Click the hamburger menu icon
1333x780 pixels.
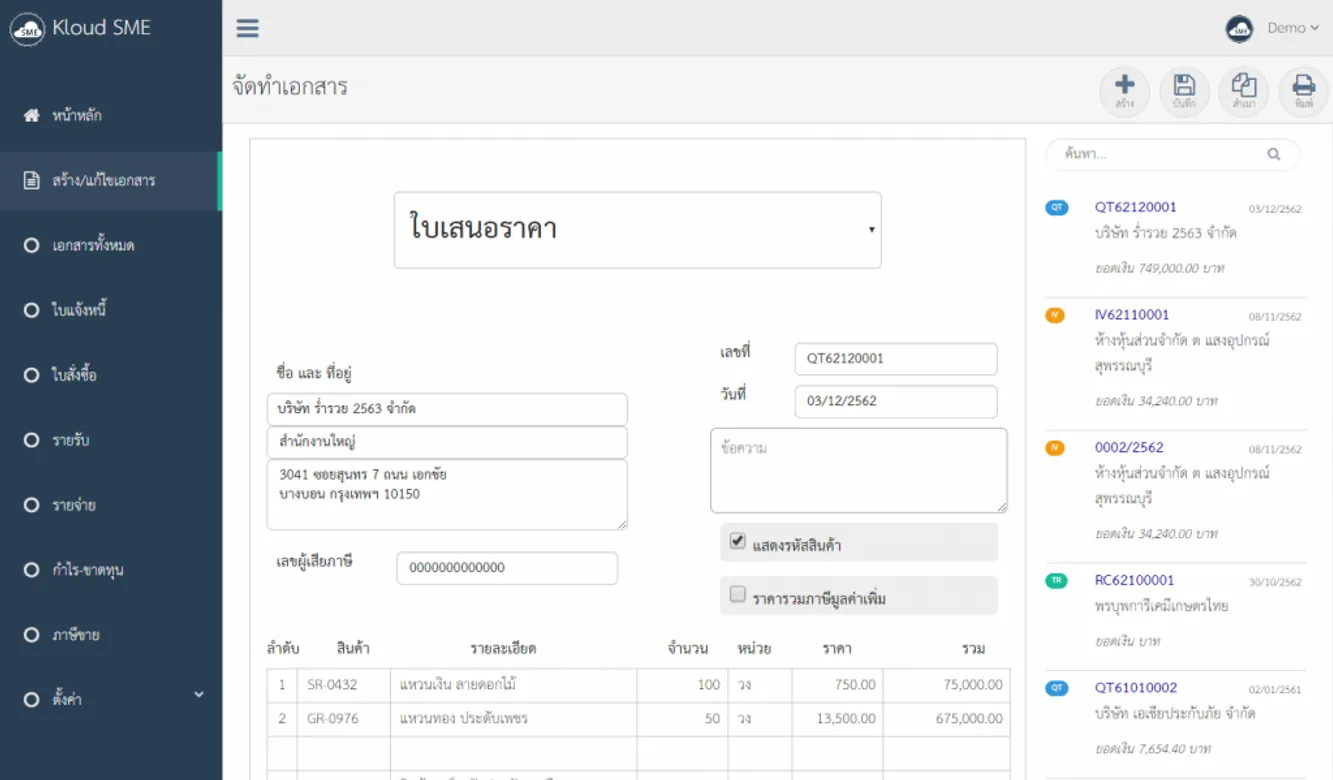(x=247, y=28)
